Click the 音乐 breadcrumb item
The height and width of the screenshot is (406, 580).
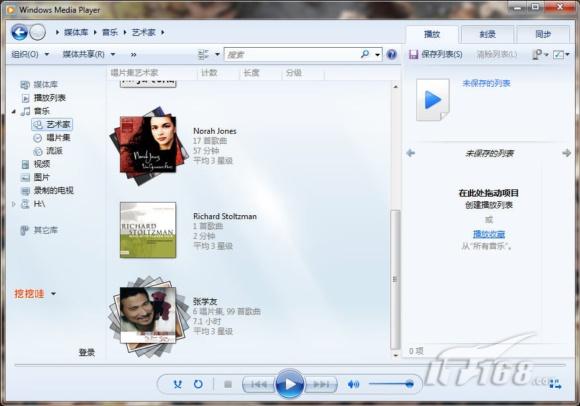(x=110, y=33)
